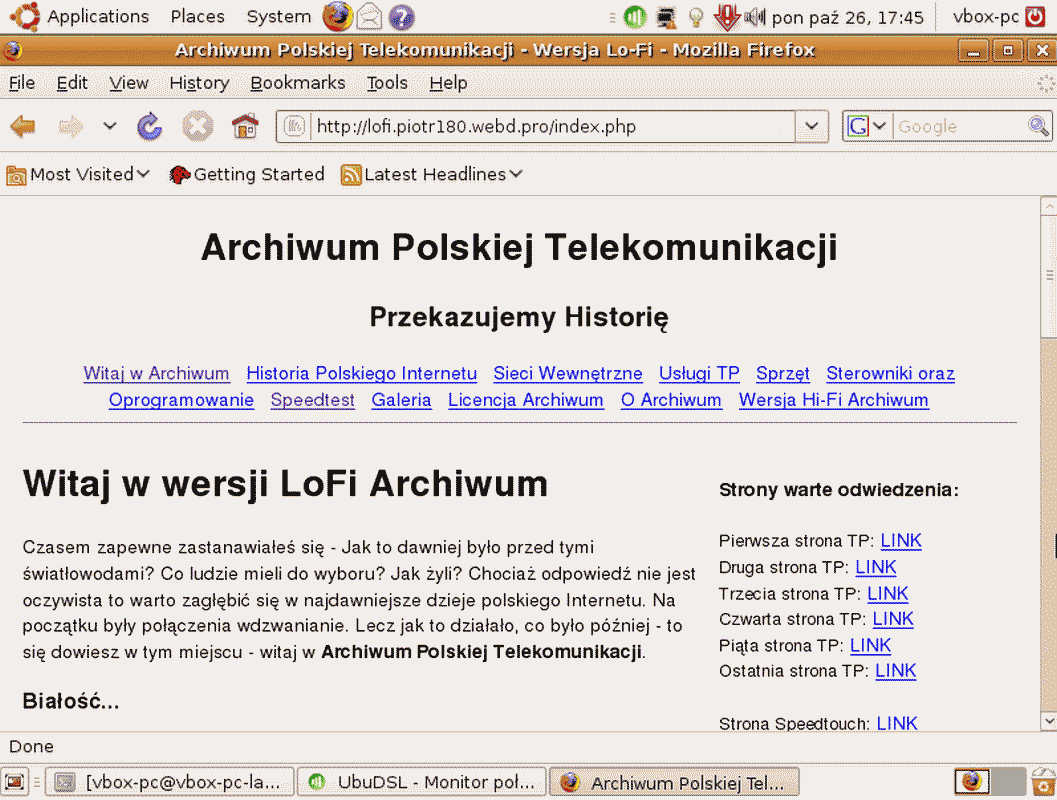Follow the Witaj w Archiwum link
Image resolution: width=1057 pixels, height=800 pixels.
click(156, 373)
